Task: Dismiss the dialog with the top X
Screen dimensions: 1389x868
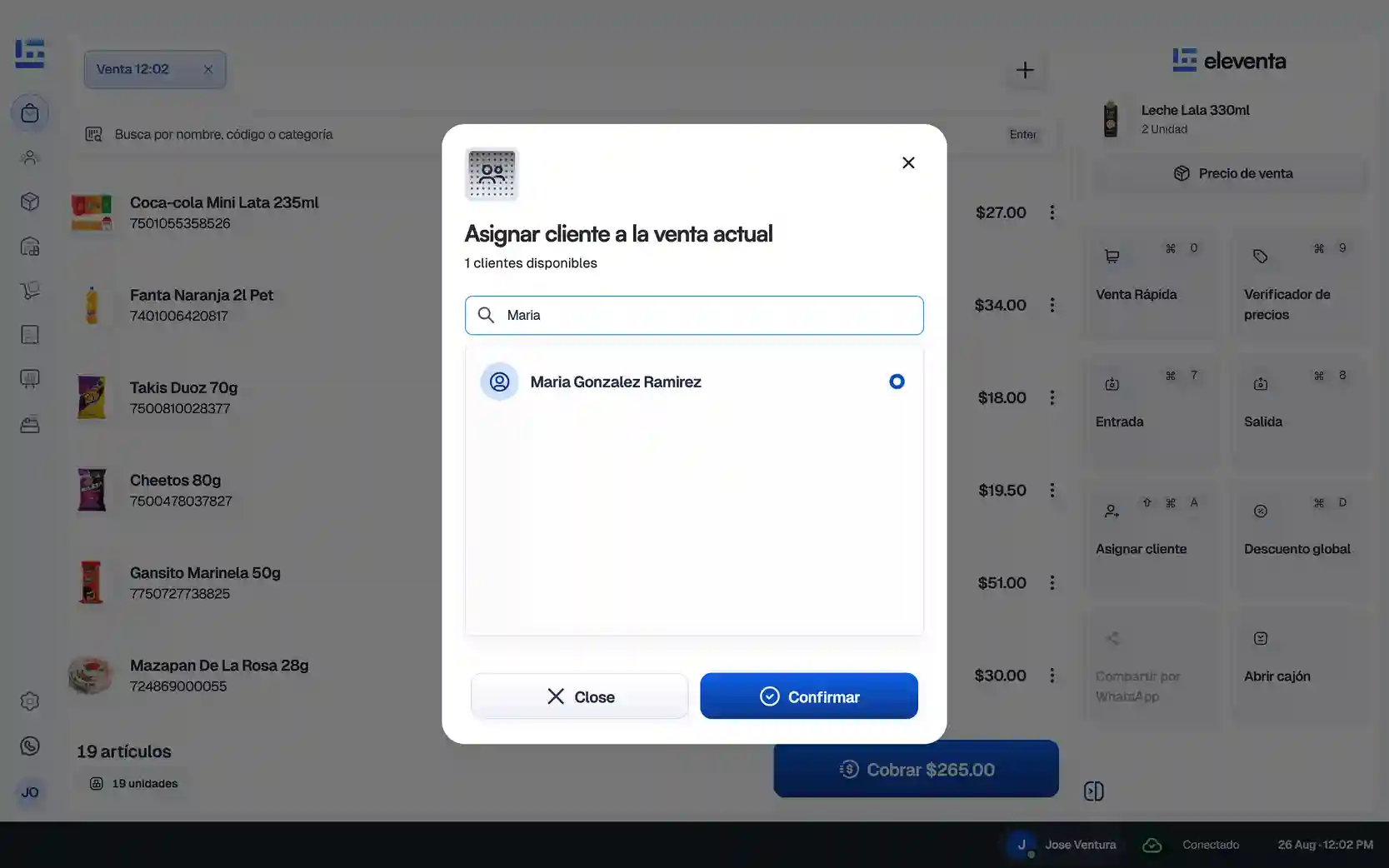Action: 908,162
